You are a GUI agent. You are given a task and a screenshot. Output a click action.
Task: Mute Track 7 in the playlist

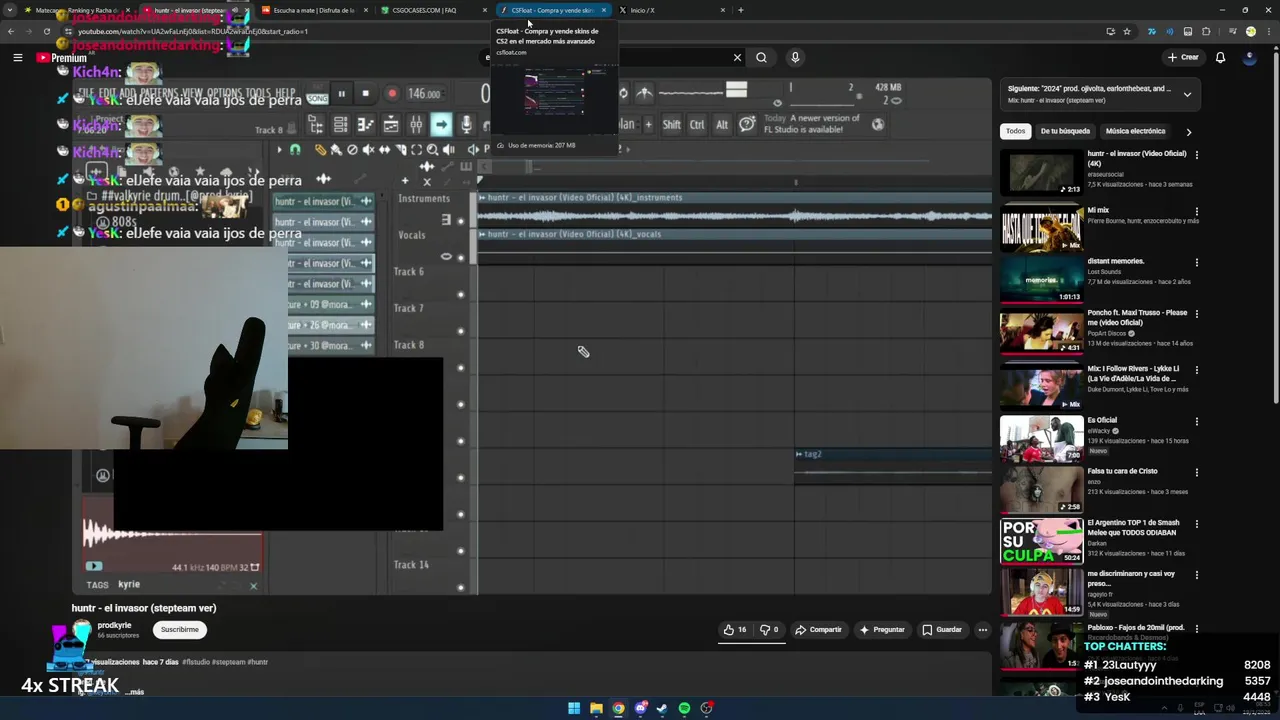461,331
